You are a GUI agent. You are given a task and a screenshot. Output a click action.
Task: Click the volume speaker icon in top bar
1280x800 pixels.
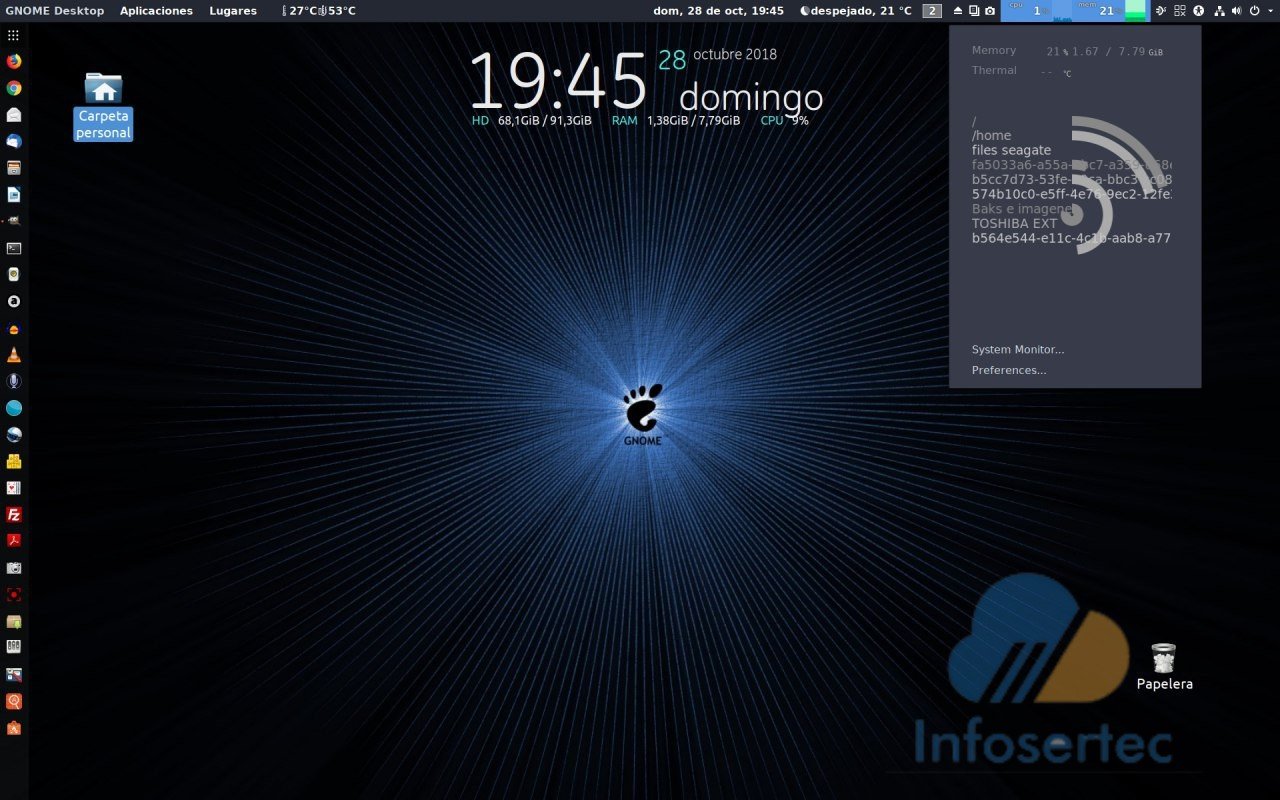(x=1236, y=11)
